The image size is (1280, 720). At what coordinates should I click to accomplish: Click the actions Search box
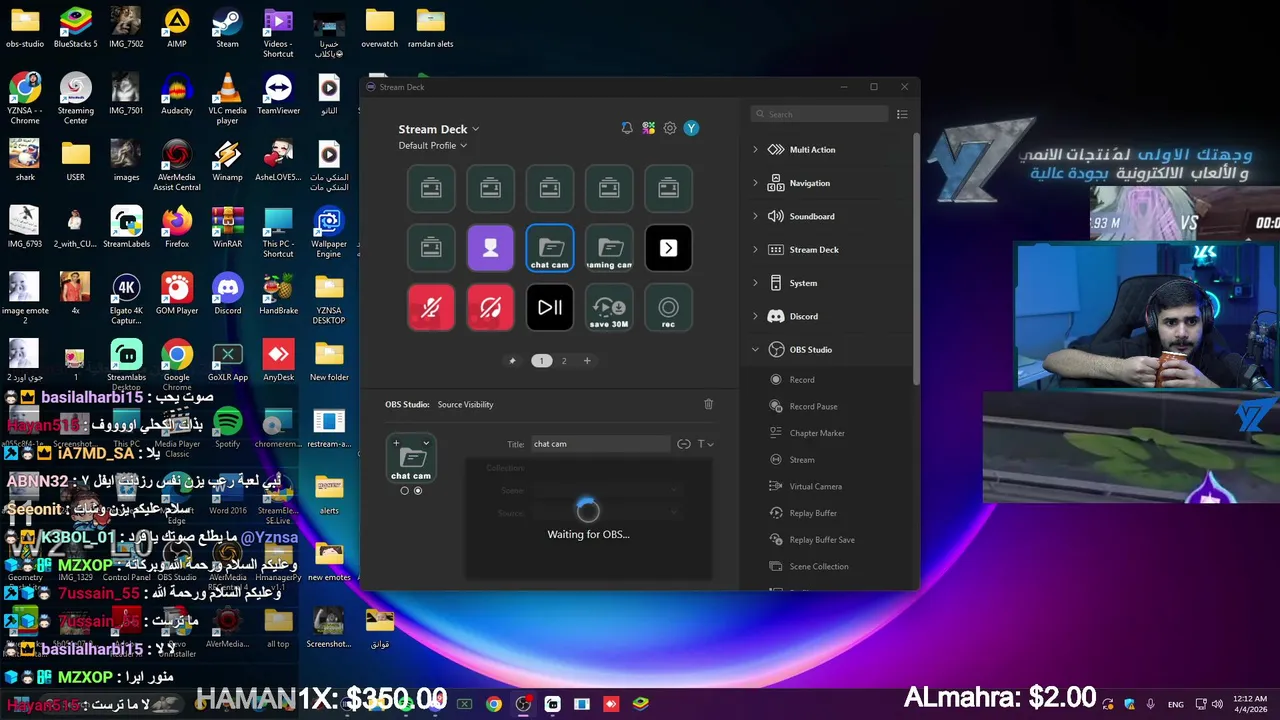(819, 114)
